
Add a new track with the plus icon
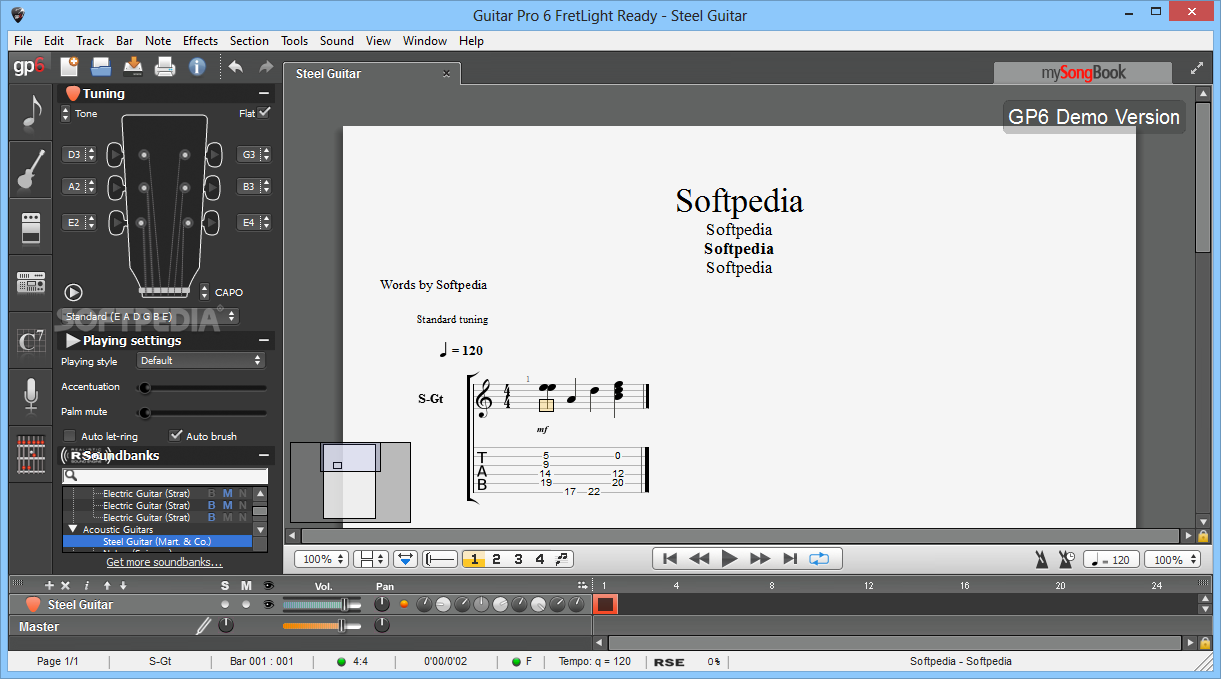(x=49, y=585)
